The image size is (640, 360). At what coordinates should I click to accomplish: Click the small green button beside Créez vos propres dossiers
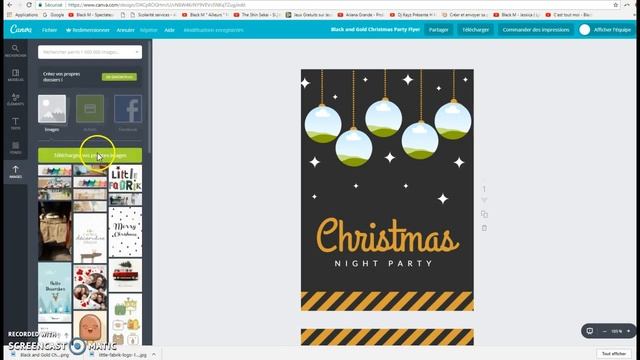(119, 77)
